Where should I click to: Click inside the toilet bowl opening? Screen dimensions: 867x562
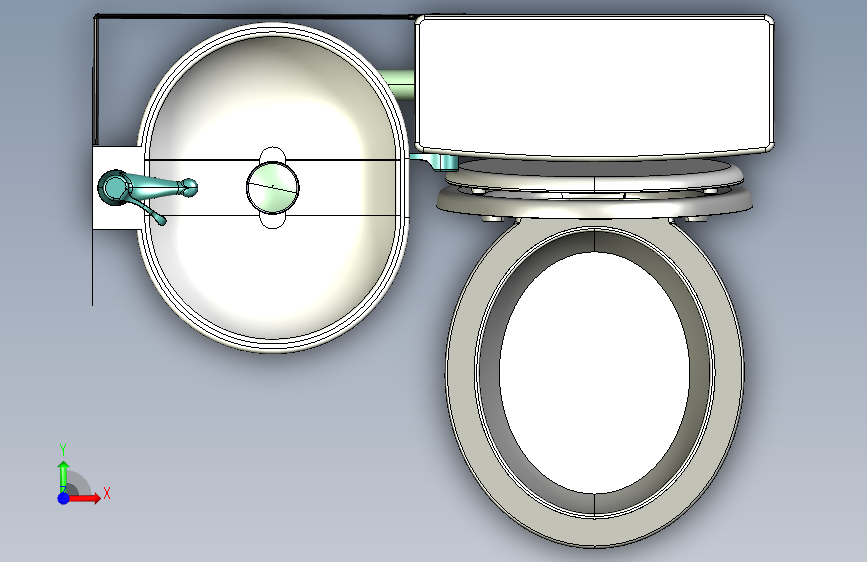point(594,372)
